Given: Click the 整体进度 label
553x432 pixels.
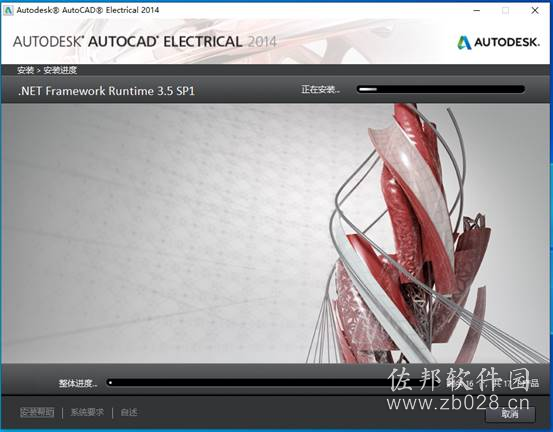Looking at the screenshot, I should [78, 383].
